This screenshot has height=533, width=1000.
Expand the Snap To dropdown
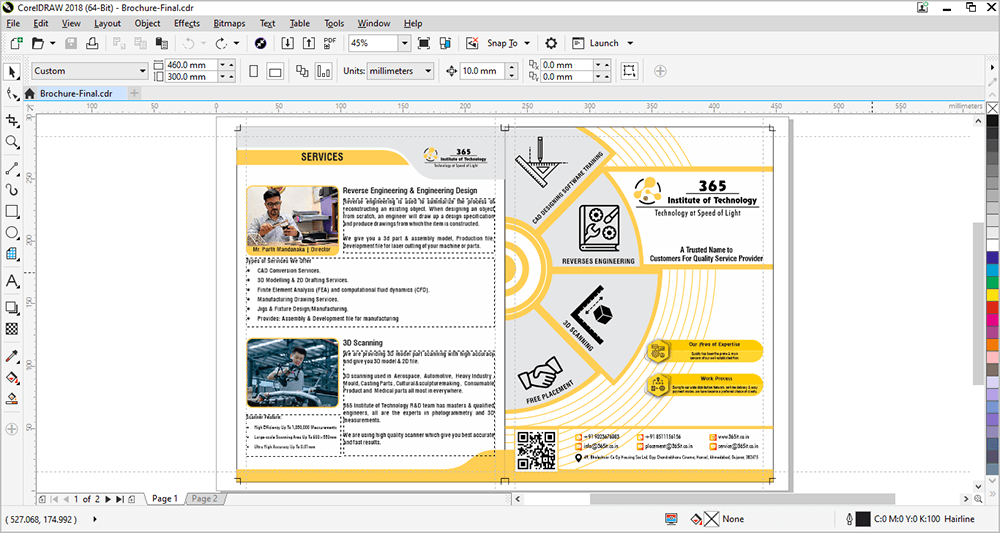[x=527, y=43]
